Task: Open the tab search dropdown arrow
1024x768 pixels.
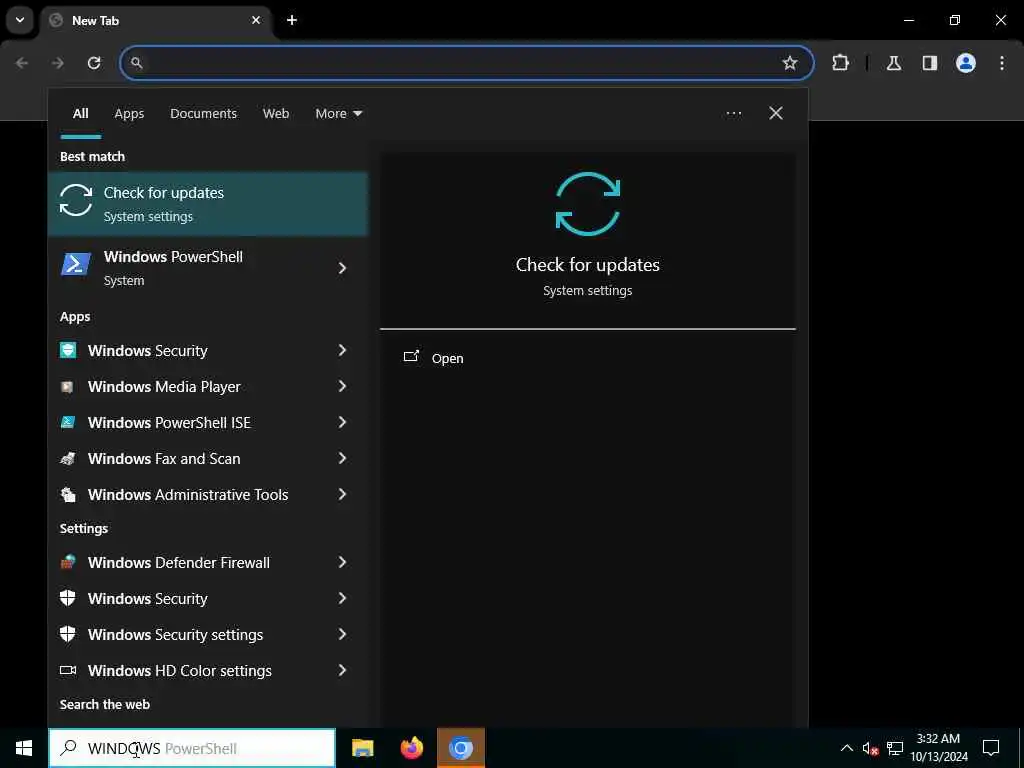Action: pyautogui.click(x=20, y=20)
